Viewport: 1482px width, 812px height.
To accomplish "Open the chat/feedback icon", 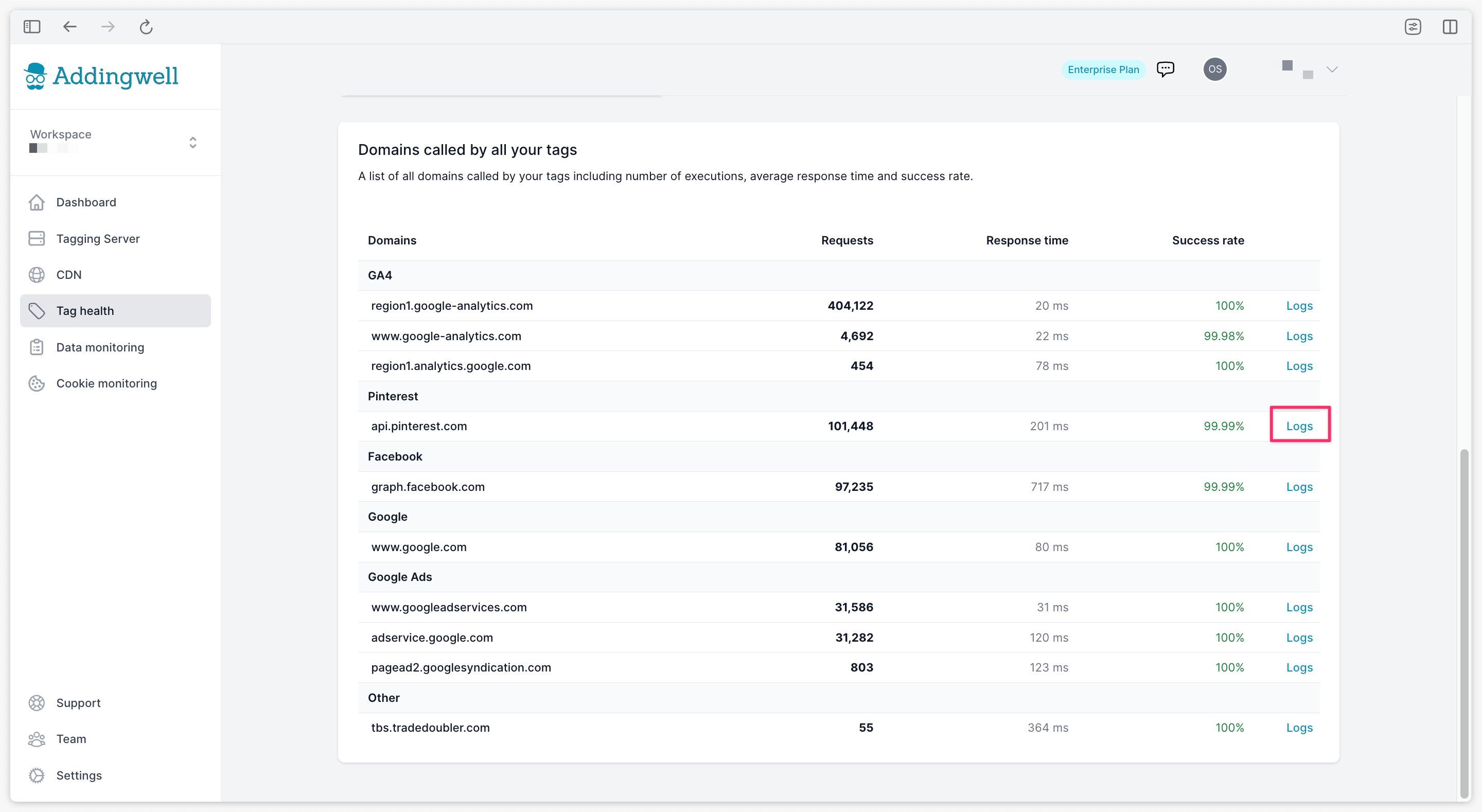I will [1166, 69].
